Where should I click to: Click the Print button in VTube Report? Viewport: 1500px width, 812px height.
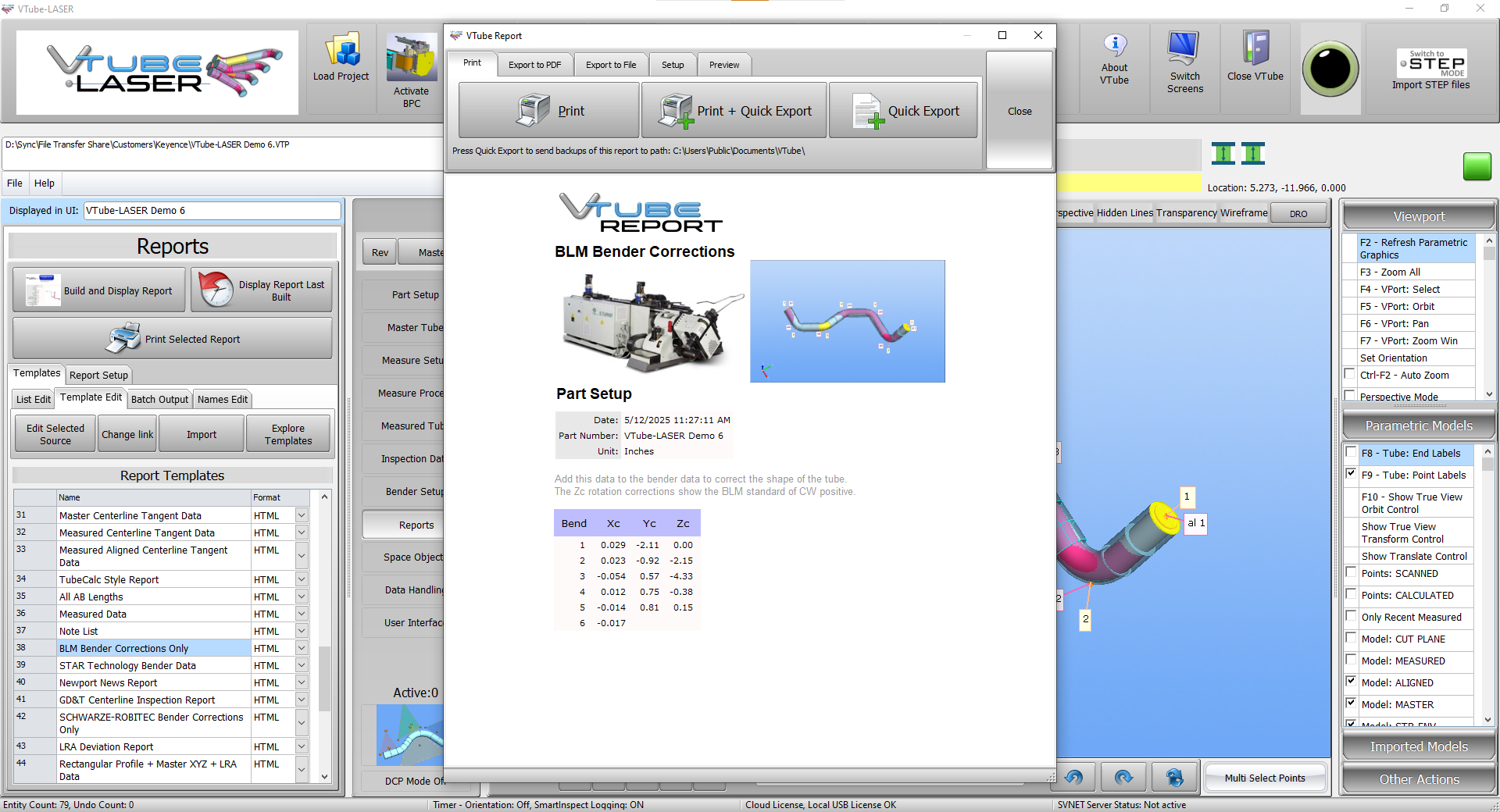click(548, 111)
